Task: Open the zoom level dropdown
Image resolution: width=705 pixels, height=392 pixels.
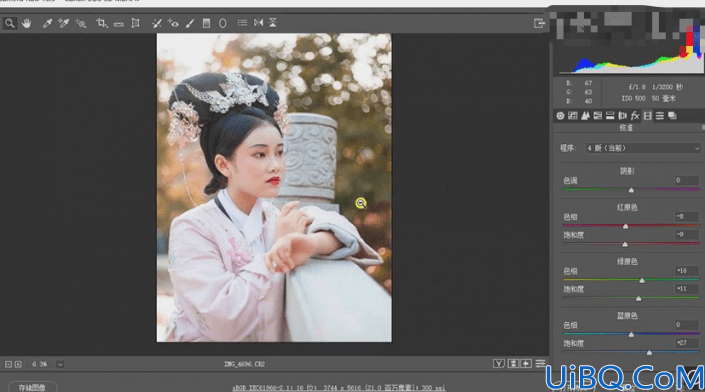Action: click(x=60, y=364)
